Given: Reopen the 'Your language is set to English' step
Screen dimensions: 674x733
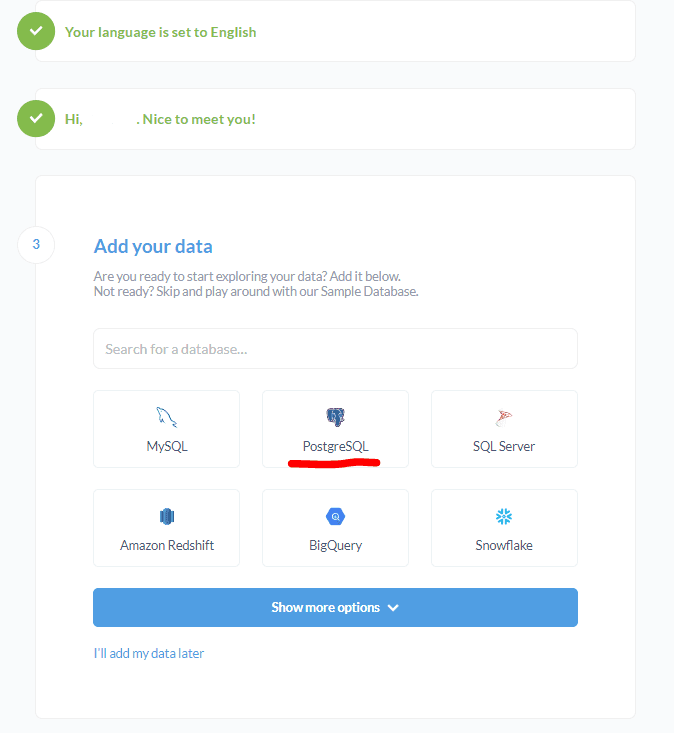Looking at the screenshot, I should [x=160, y=32].
